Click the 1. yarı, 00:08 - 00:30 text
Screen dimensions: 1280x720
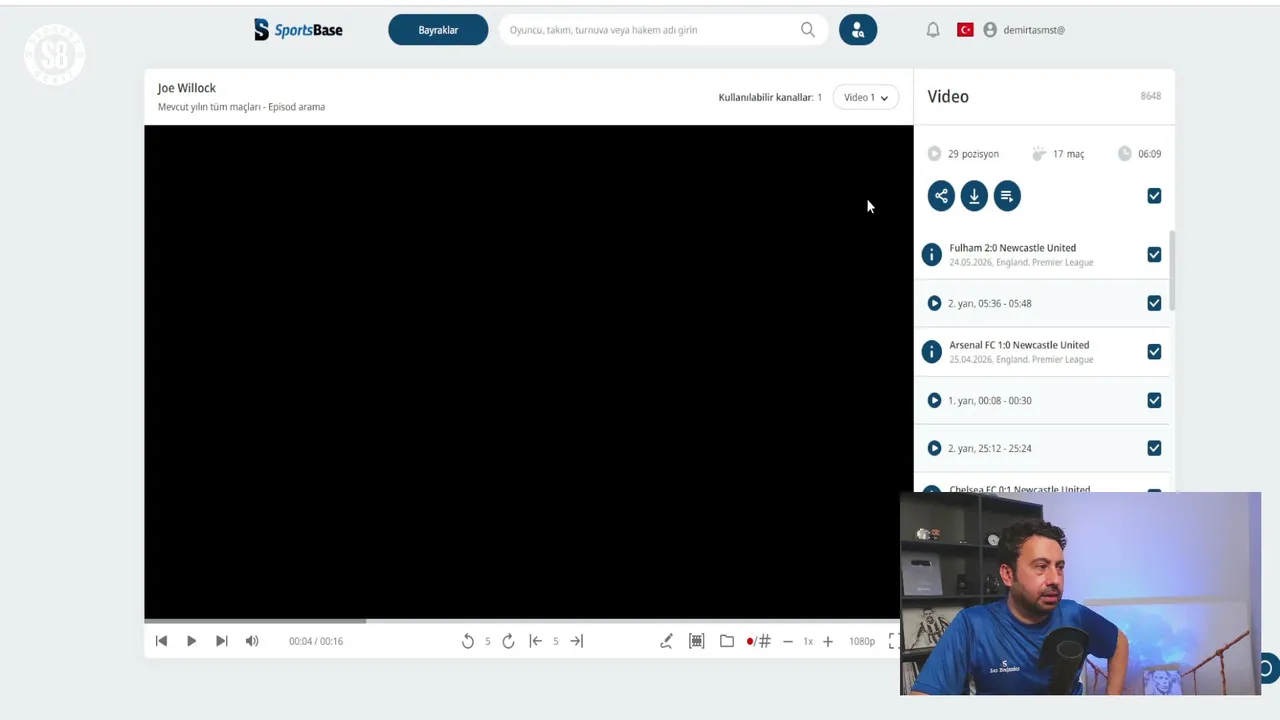click(x=989, y=400)
